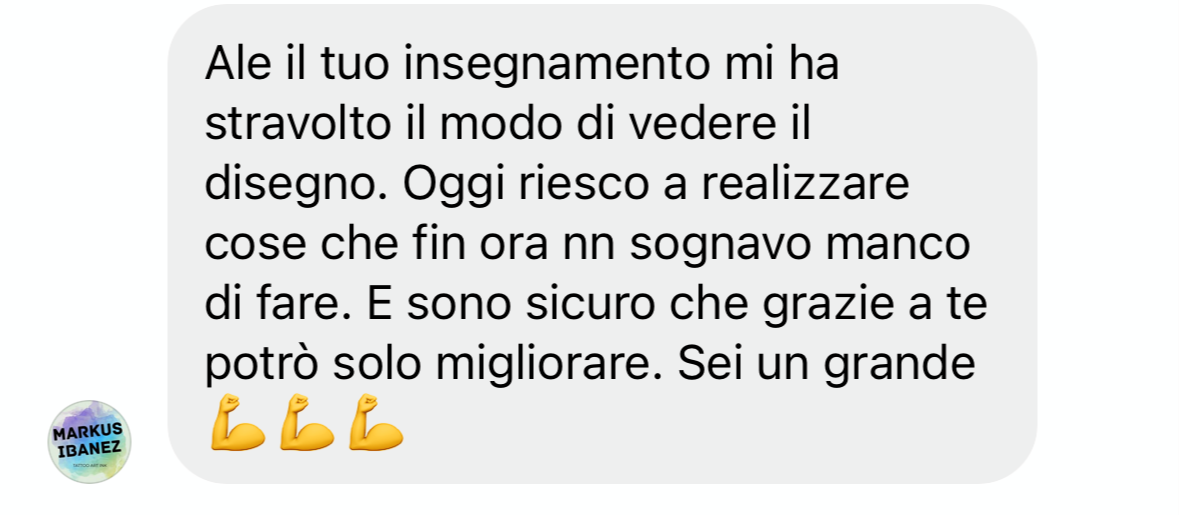The width and height of the screenshot is (1179, 515).
Task: Open the Markus Ibanez profile avatar
Action: click(x=89, y=441)
